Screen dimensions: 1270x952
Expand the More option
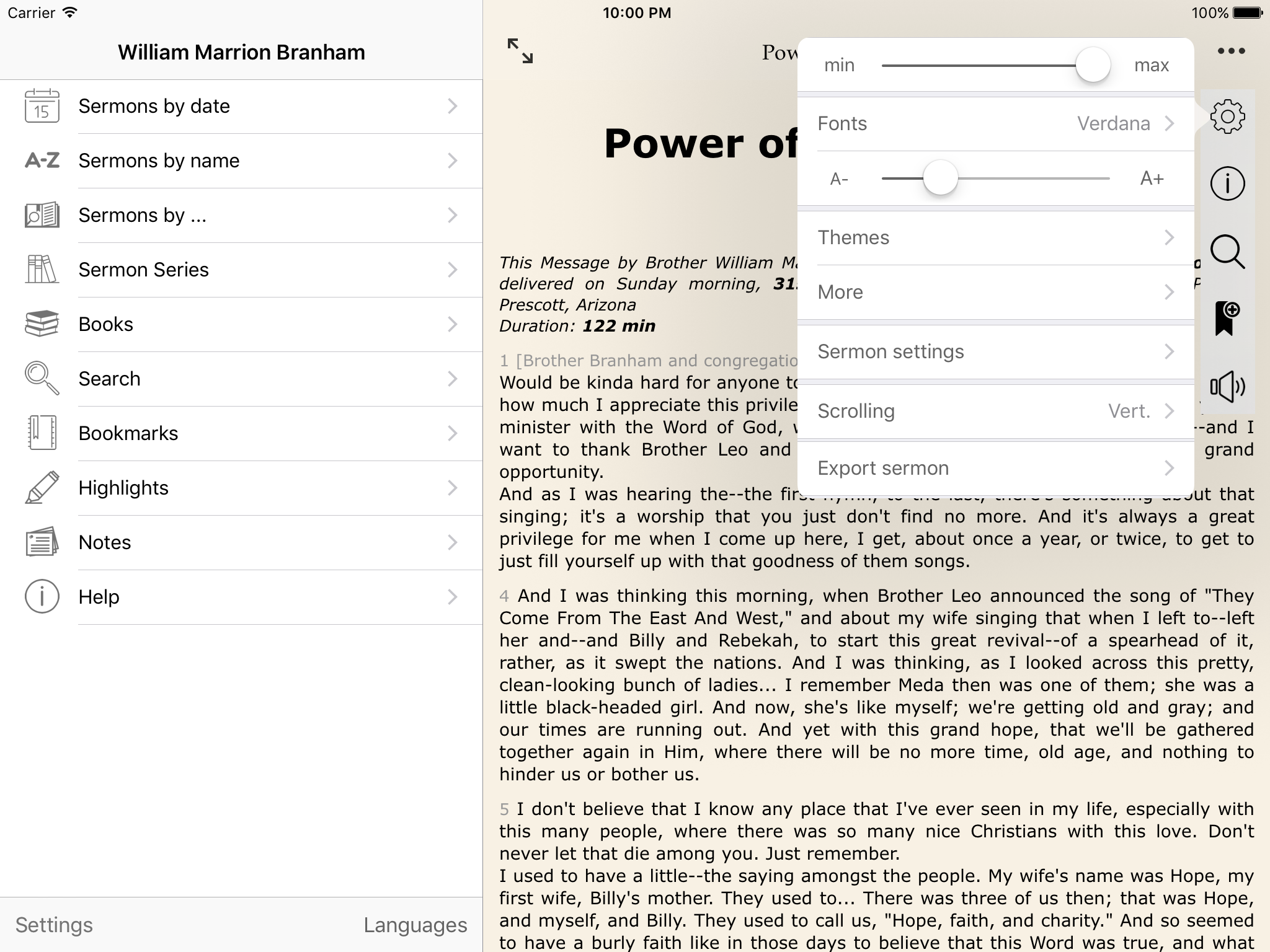[x=996, y=292]
